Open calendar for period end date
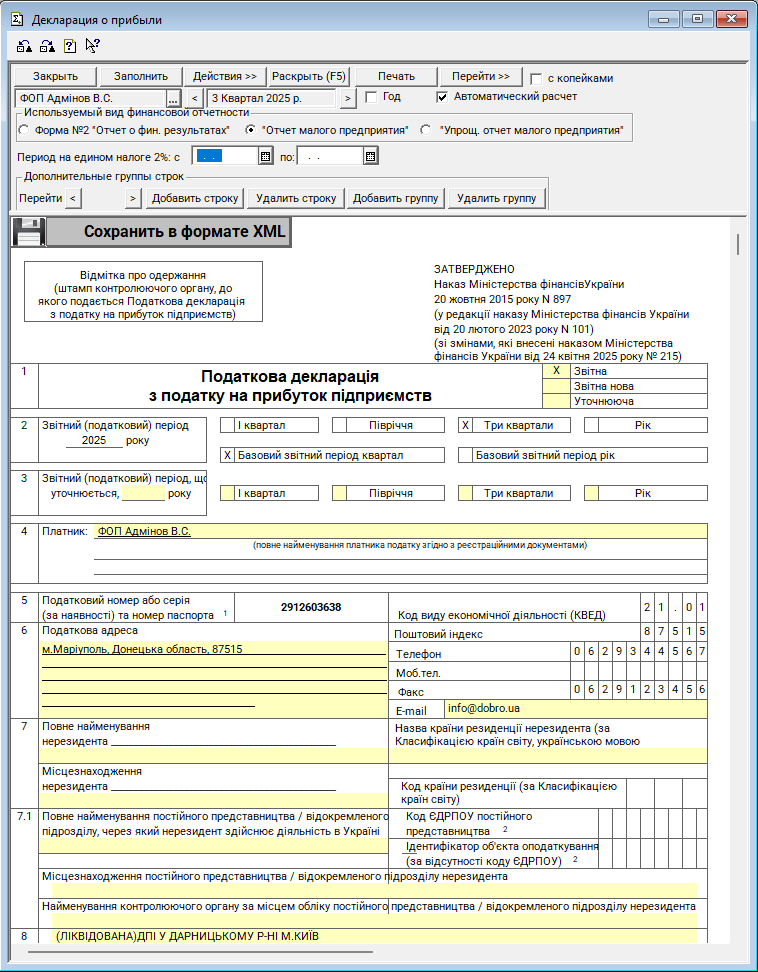 (x=370, y=156)
